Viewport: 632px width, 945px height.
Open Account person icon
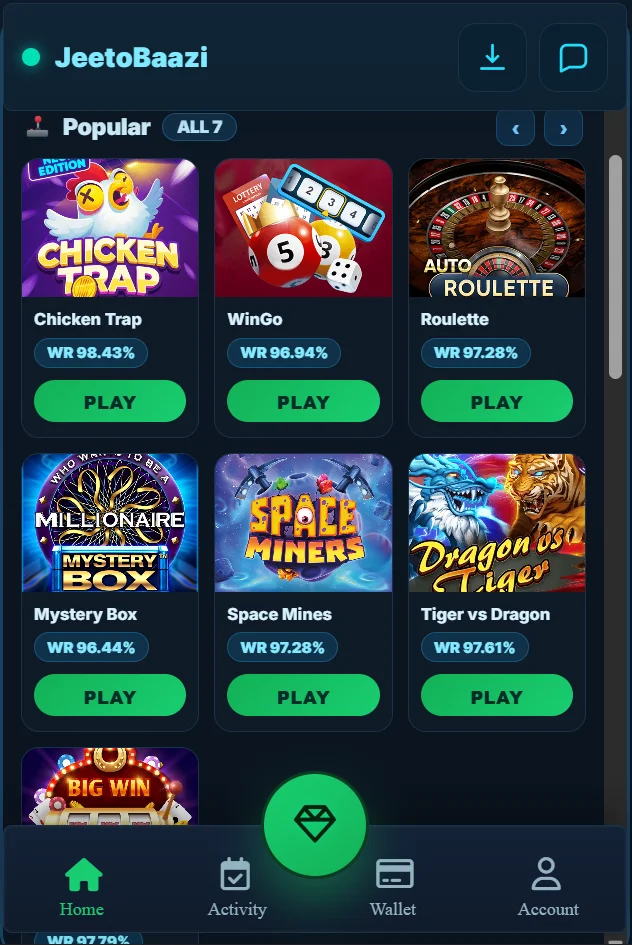tap(546, 874)
